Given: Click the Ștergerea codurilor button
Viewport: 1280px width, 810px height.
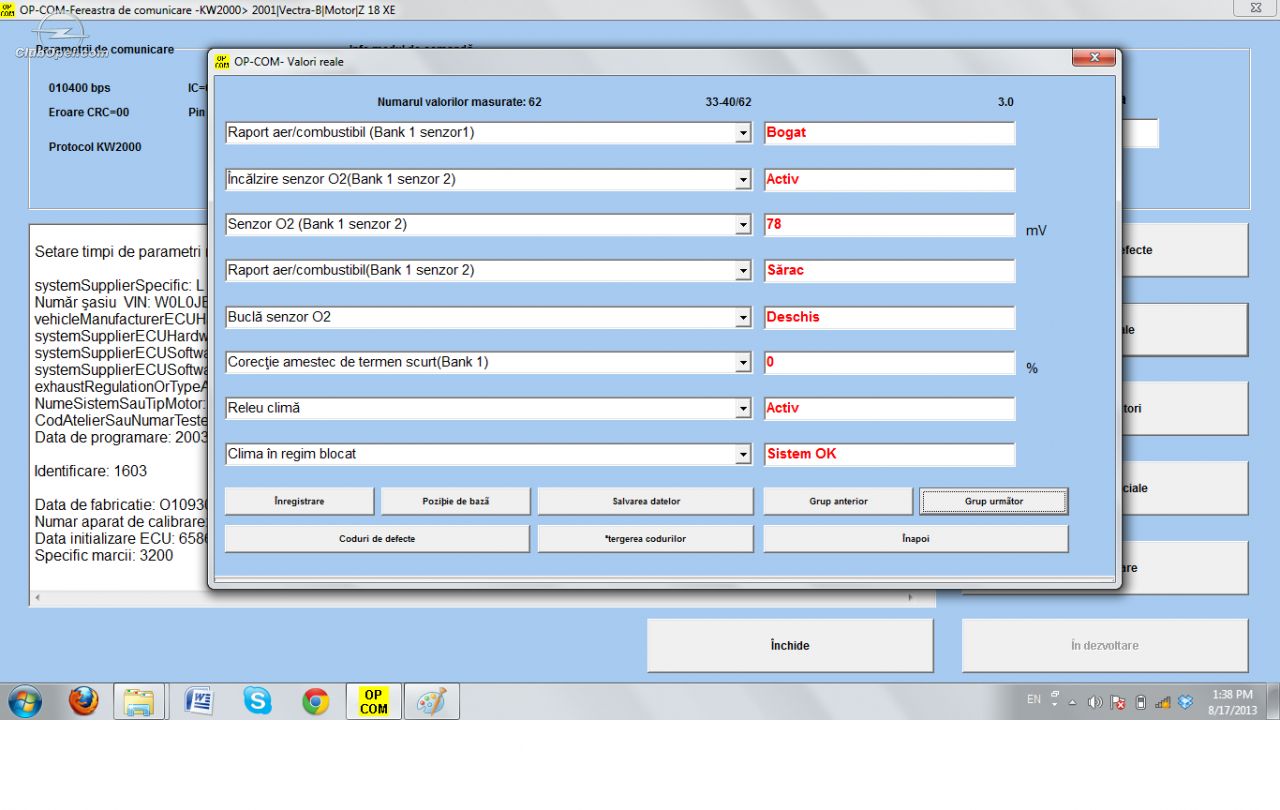Looking at the screenshot, I should [x=646, y=539].
